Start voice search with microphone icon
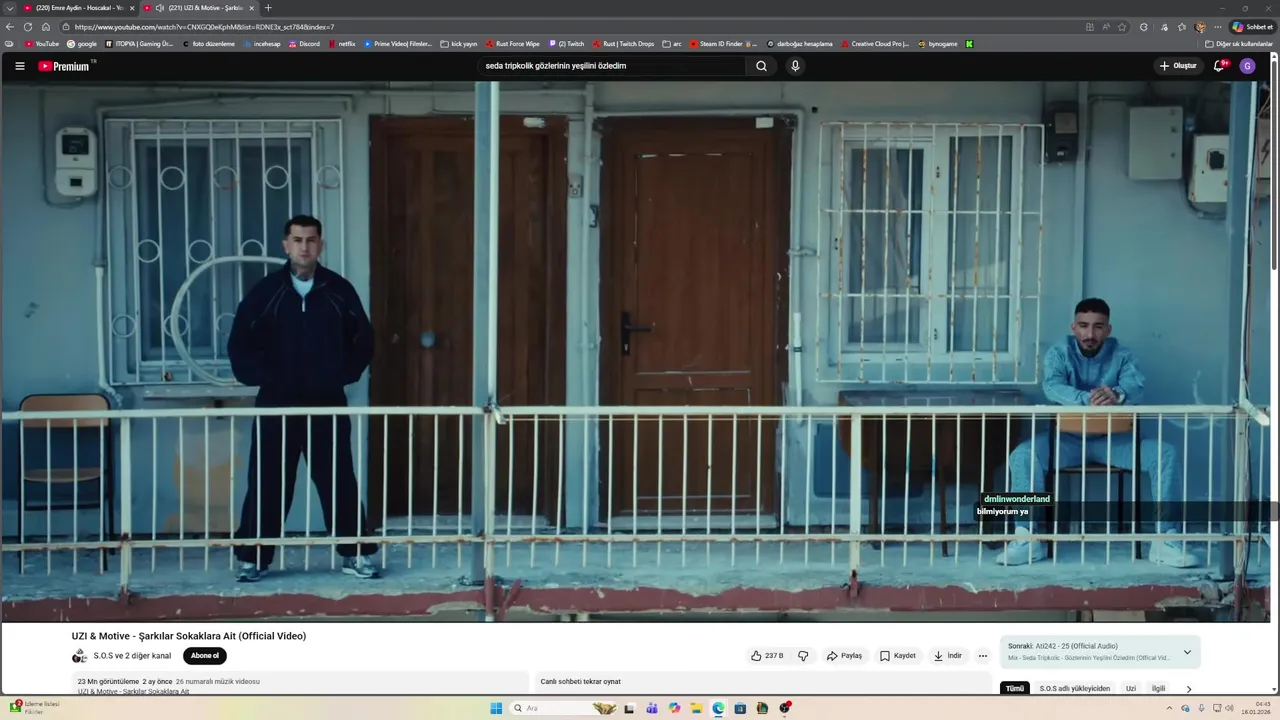The height and width of the screenshot is (720, 1280). (x=795, y=66)
